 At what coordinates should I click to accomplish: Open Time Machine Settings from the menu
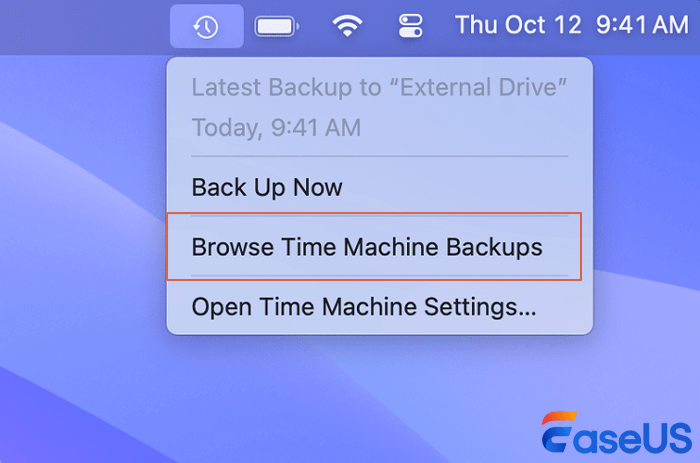point(364,306)
